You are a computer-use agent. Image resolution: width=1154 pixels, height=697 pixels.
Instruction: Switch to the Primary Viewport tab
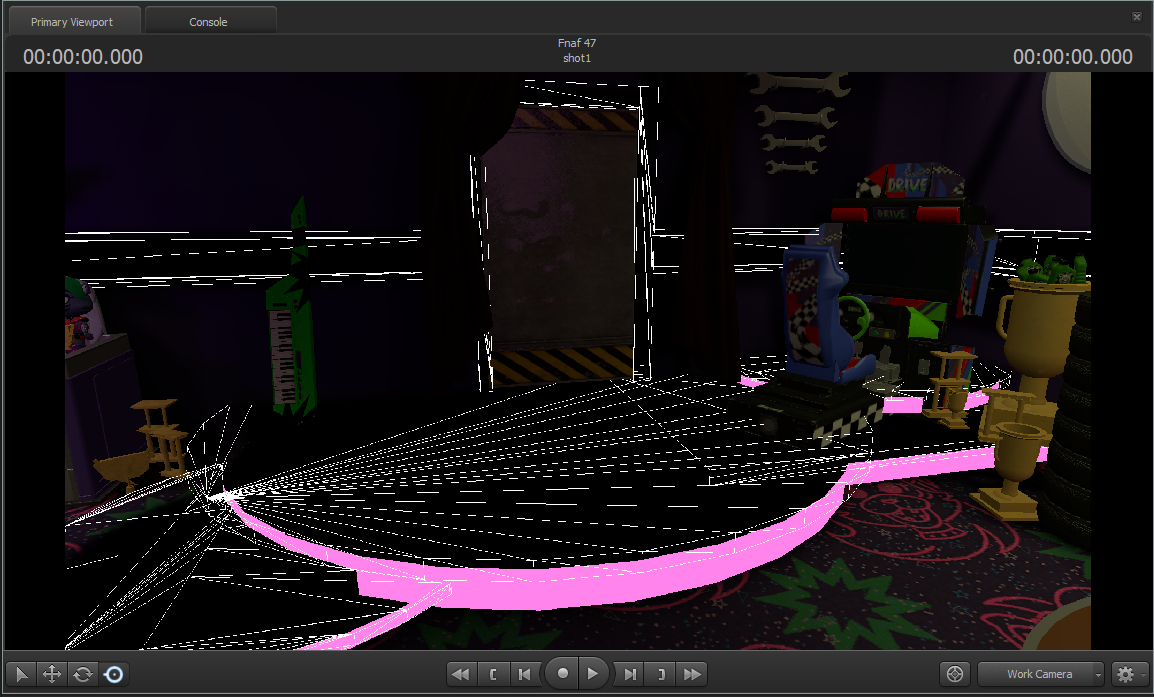click(x=72, y=22)
